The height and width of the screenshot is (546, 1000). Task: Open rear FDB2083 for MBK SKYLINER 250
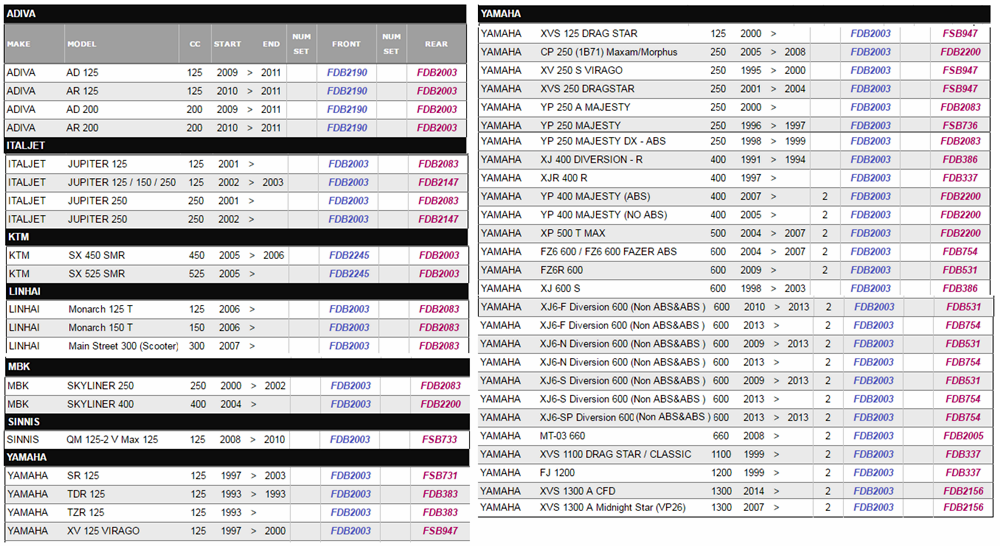point(440,386)
